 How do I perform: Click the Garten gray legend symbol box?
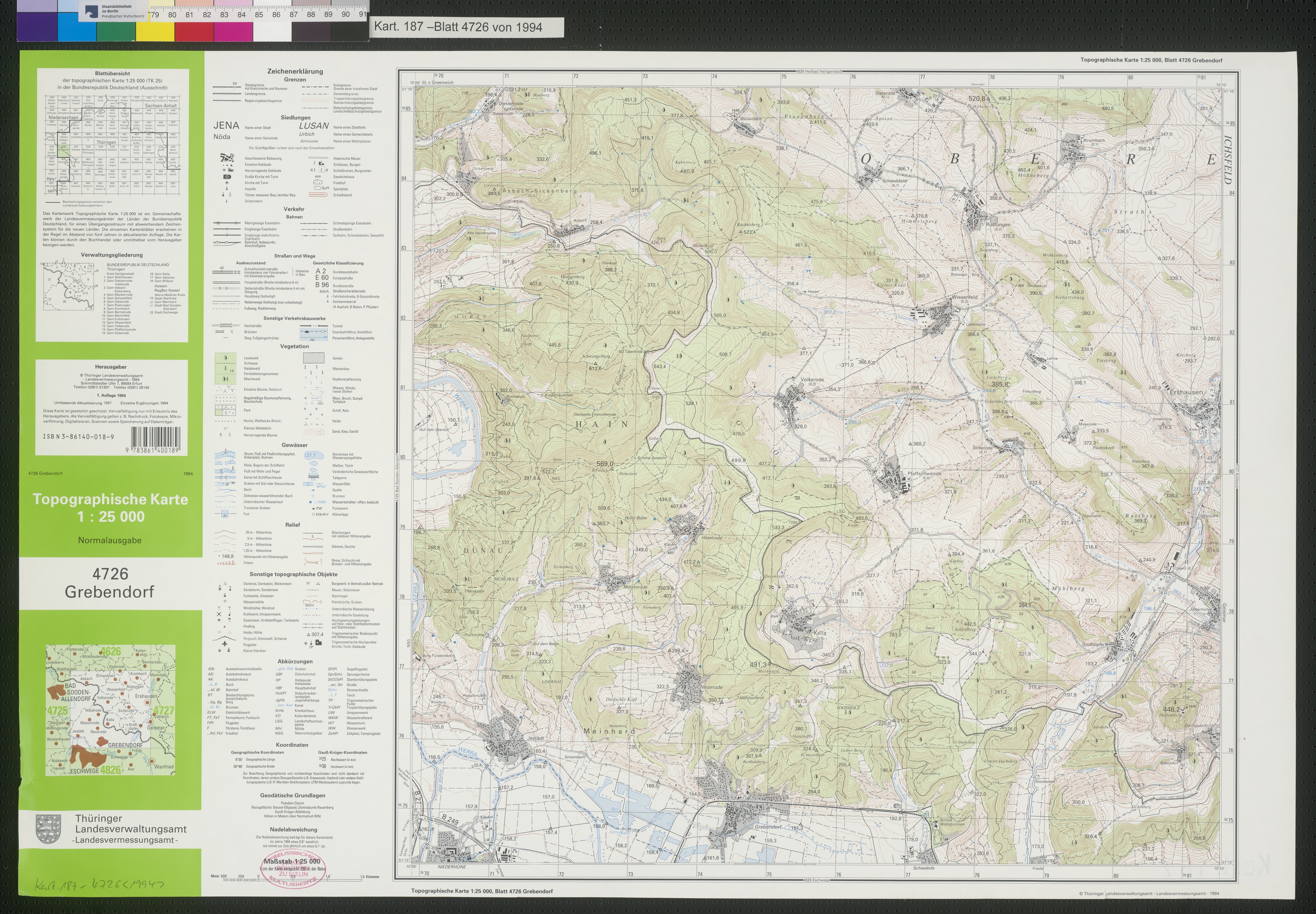click(315, 358)
